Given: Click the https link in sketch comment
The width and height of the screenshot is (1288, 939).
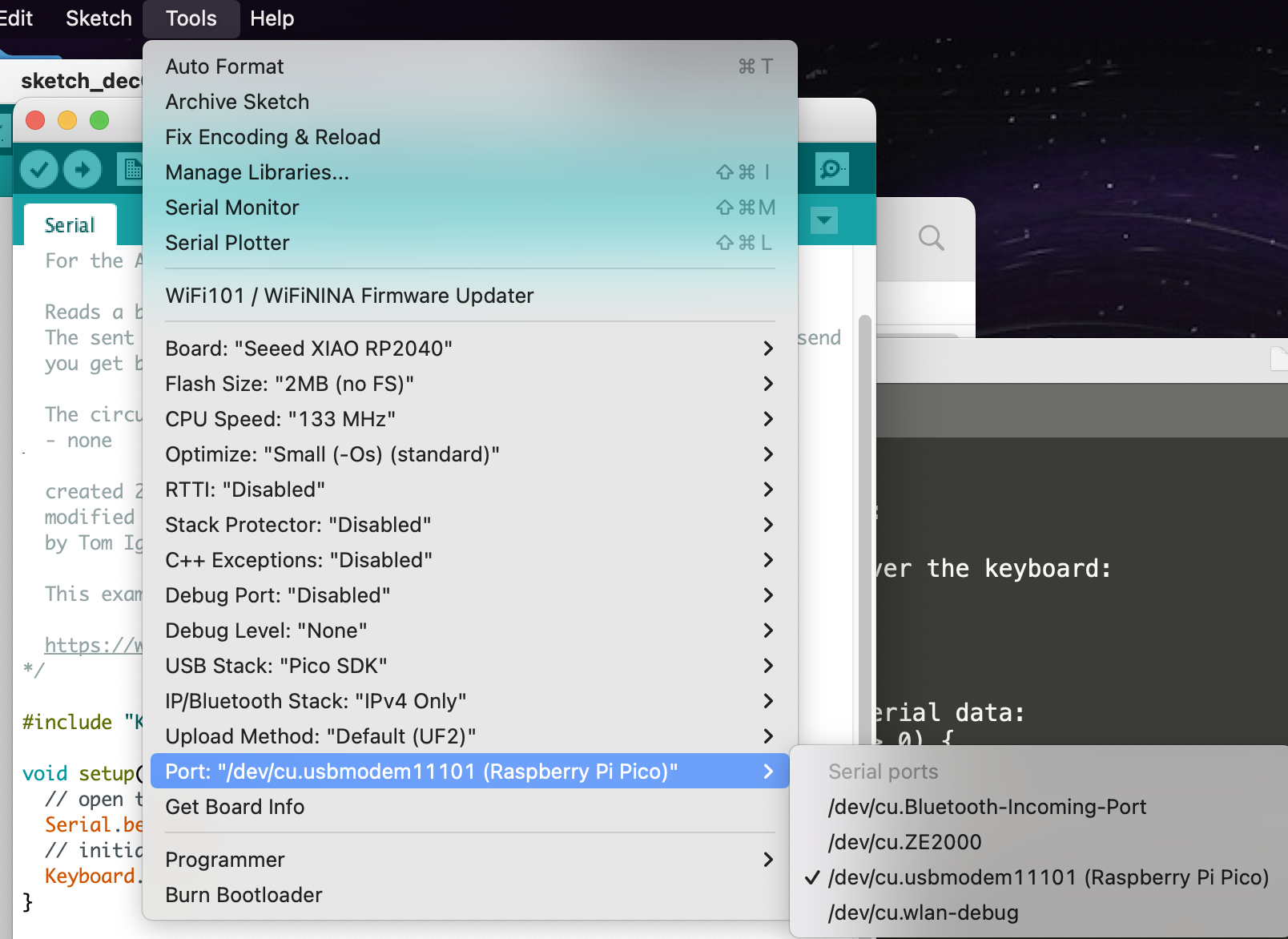Looking at the screenshot, I should (94, 645).
